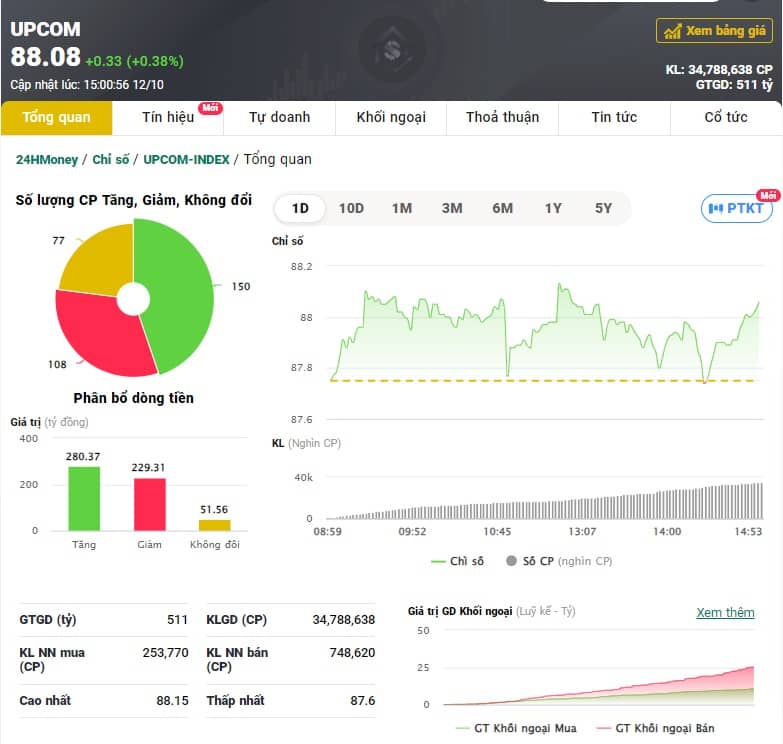Click the index value 88.08

pyautogui.click(x=45, y=56)
